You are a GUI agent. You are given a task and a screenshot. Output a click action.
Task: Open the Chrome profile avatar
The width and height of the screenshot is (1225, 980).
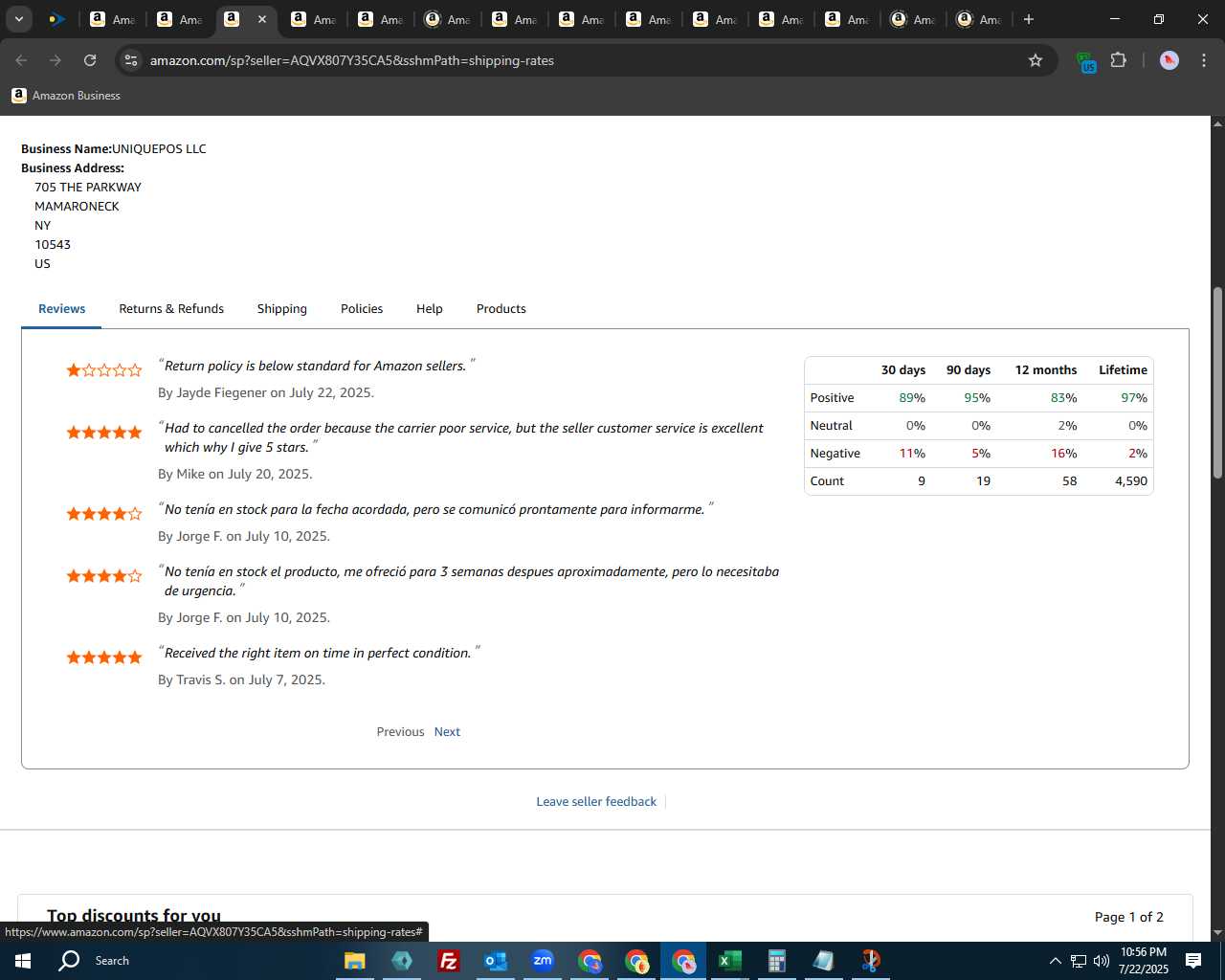[x=1169, y=60]
